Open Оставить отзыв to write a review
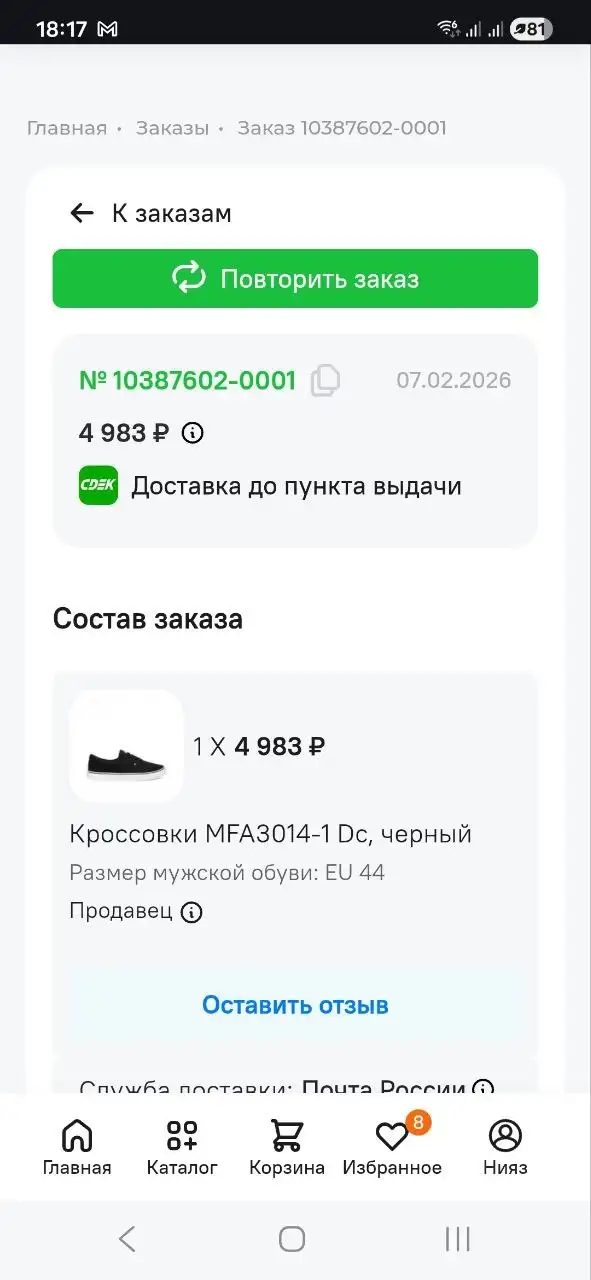This screenshot has width=591, height=1280. coord(295,1005)
